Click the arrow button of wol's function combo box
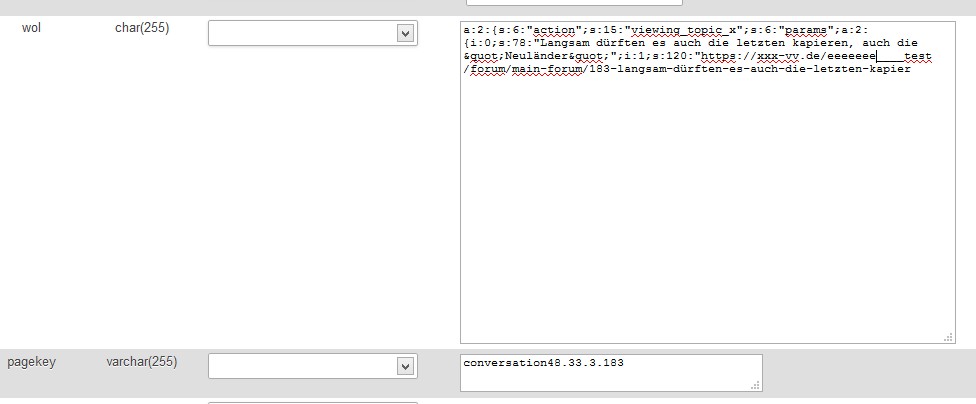The width and height of the screenshot is (976, 404). (x=405, y=33)
